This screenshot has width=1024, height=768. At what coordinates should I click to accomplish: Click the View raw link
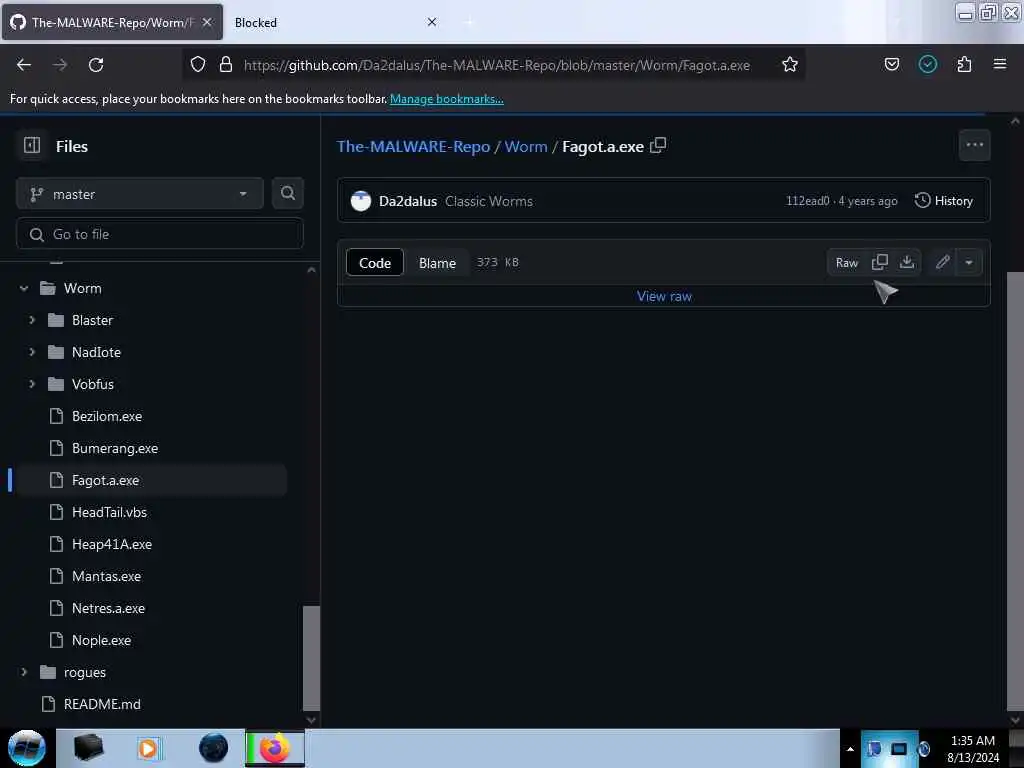coord(664,296)
